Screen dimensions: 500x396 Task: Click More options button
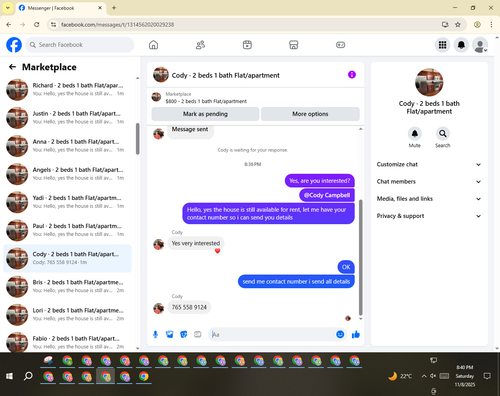(x=310, y=114)
